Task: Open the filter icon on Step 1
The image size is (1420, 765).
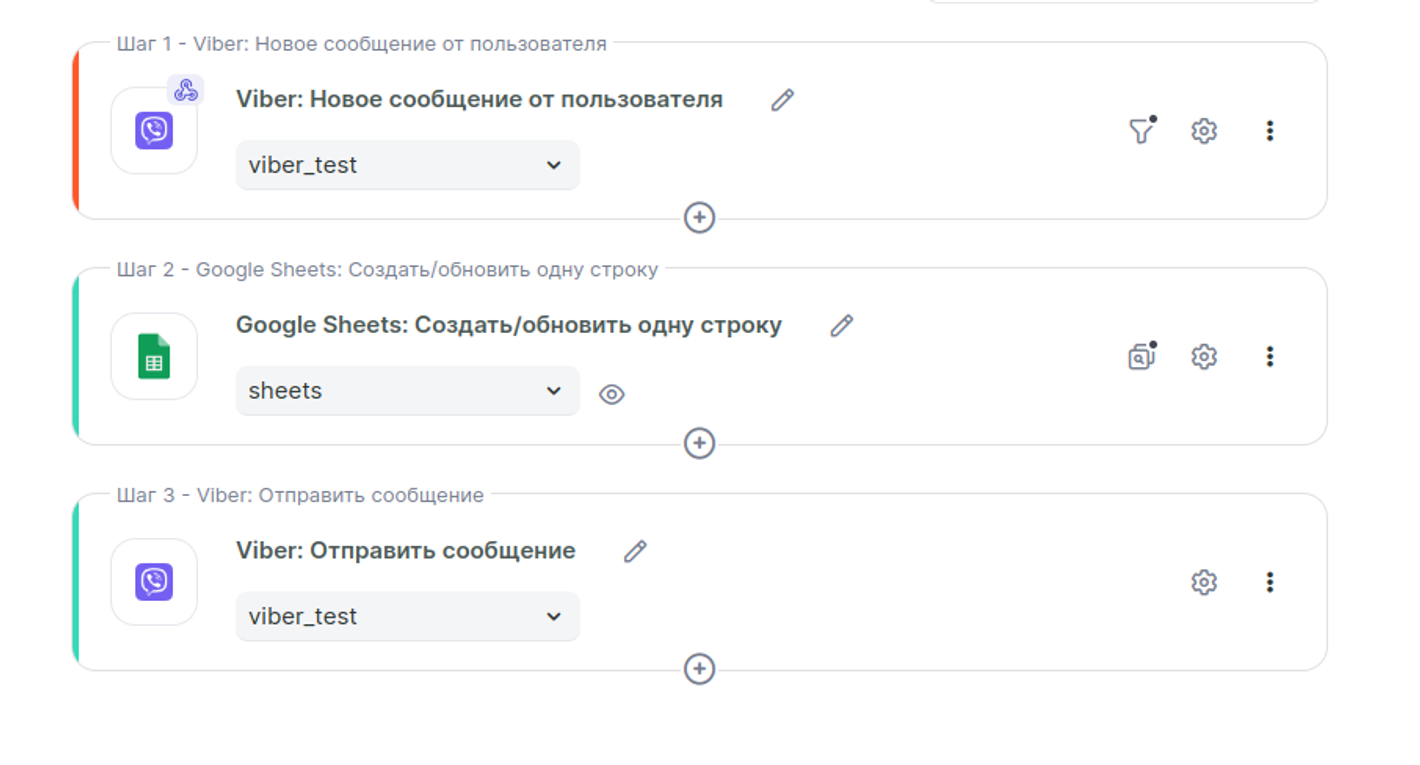Action: (1141, 131)
